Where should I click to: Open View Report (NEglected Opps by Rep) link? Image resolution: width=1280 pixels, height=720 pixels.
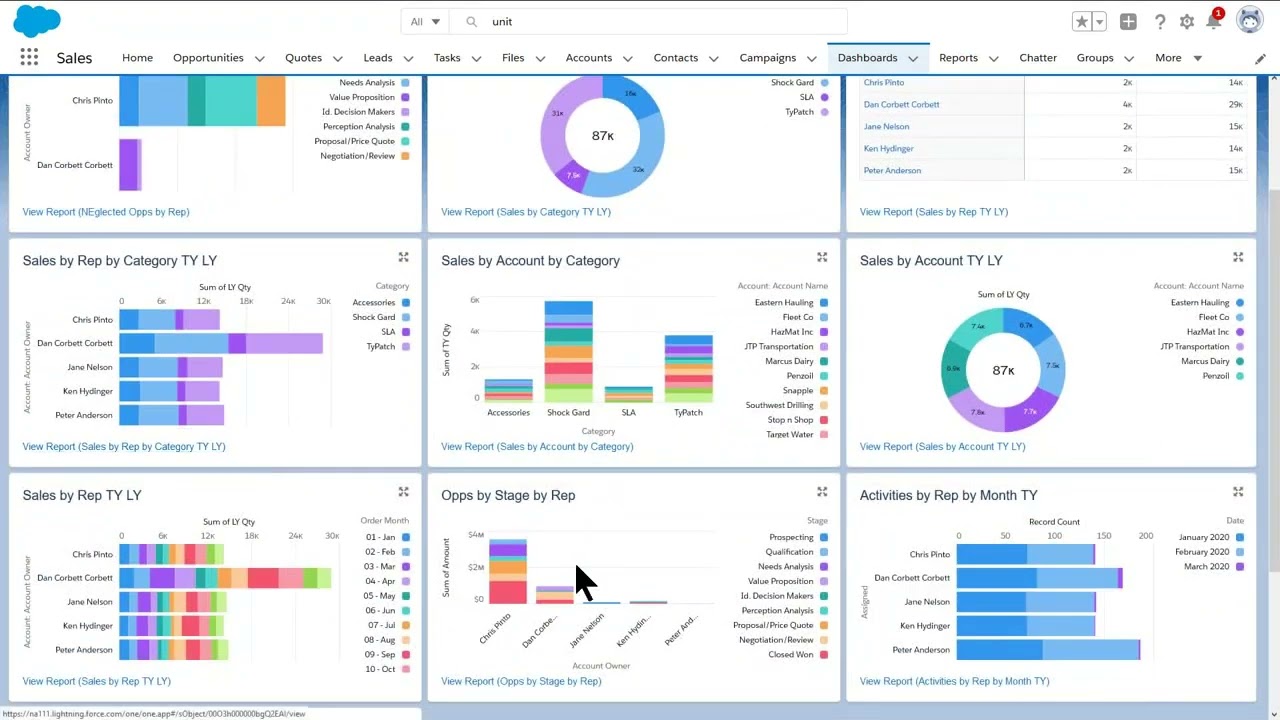pos(106,212)
